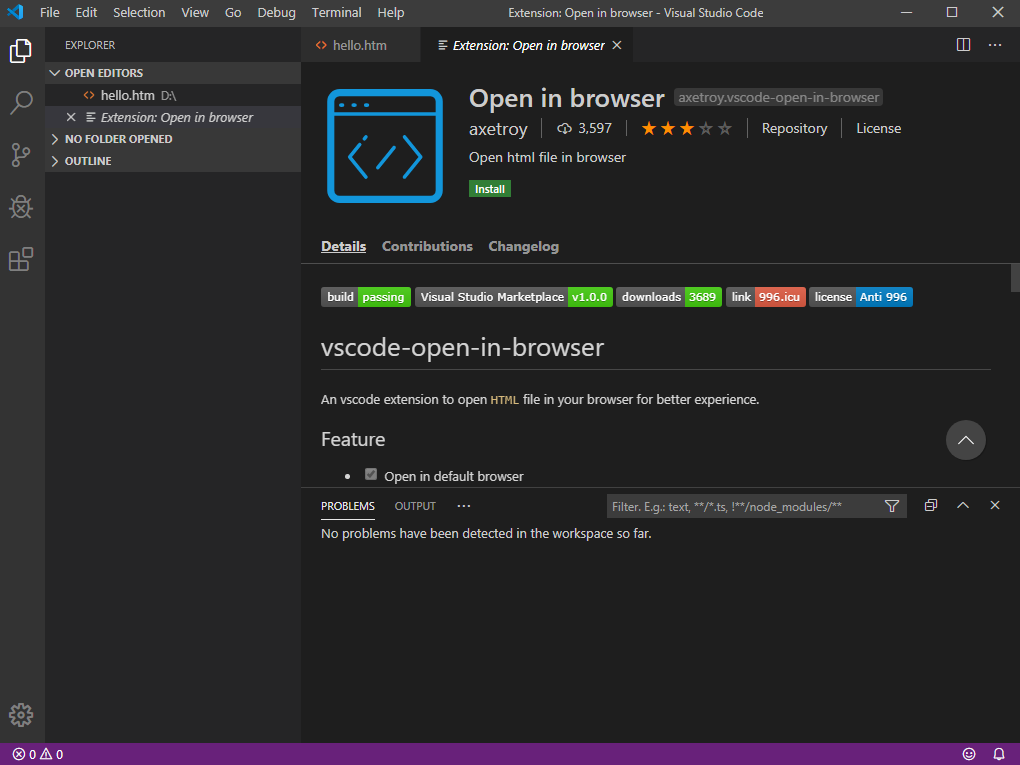Toggle the problems filter funnel icon
The image size is (1020, 765).
pyautogui.click(x=892, y=506)
